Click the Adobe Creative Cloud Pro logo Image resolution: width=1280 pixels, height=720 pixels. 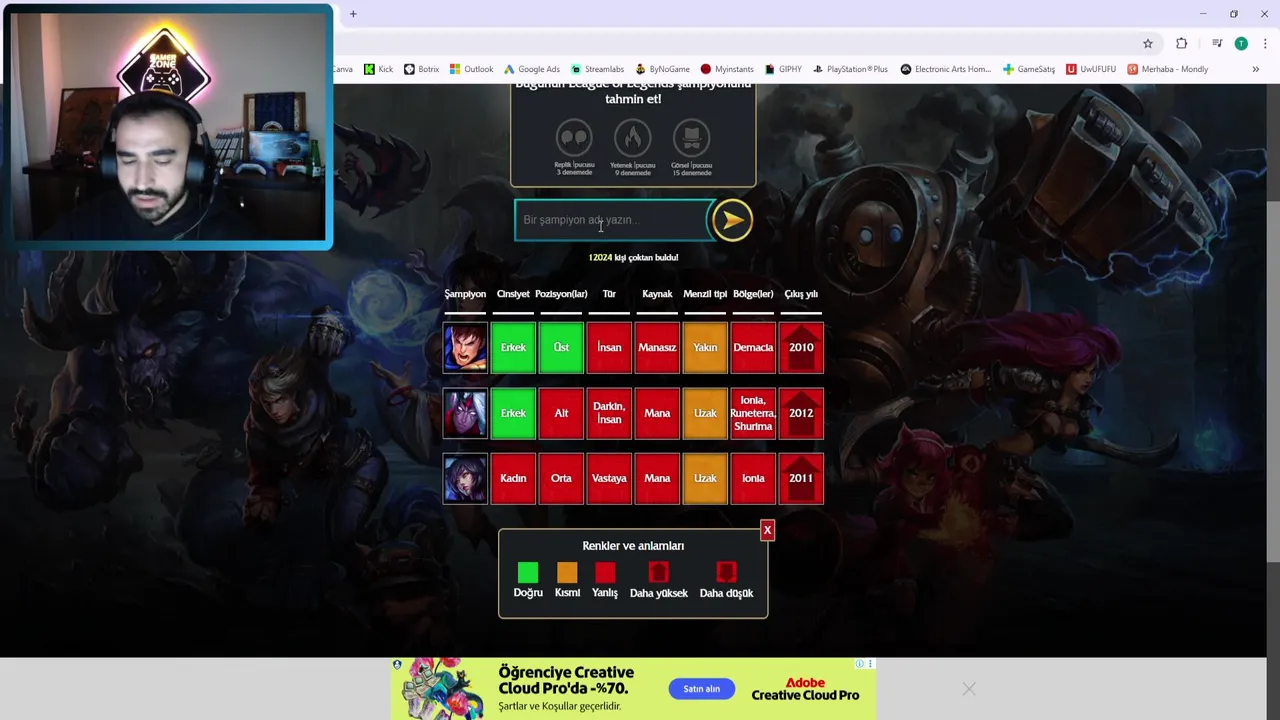click(805, 689)
